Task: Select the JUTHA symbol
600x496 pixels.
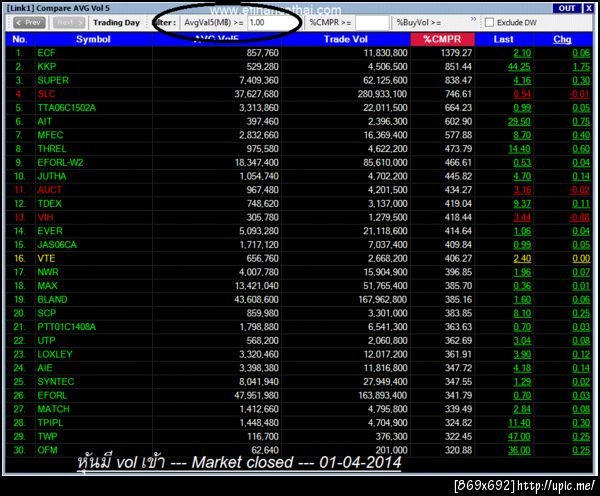Action: tap(52, 176)
